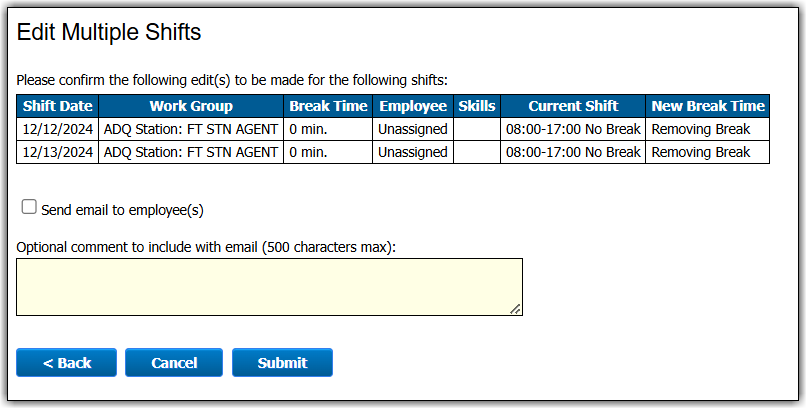Submit the shift edits
The width and height of the screenshot is (807, 409).
pos(282,363)
